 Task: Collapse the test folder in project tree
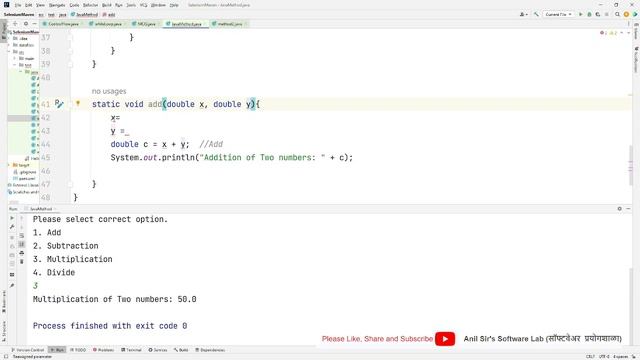point(15,65)
